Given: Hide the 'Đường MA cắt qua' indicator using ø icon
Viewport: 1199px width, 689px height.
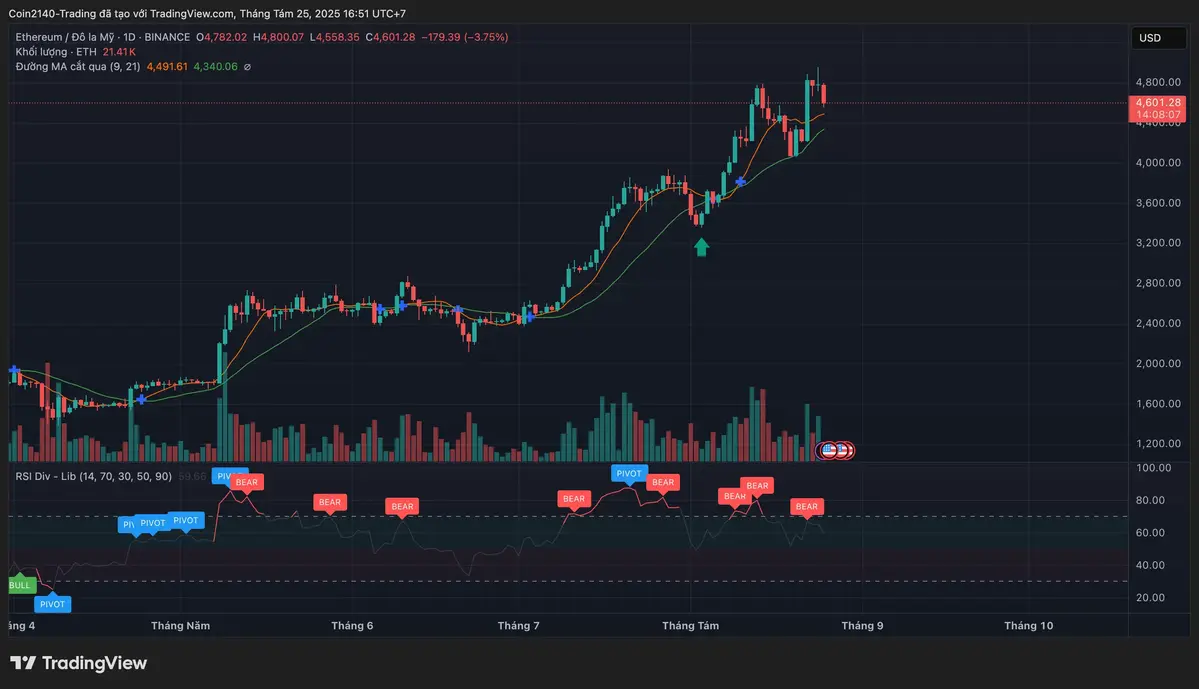Looking at the screenshot, I should click(247, 66).
